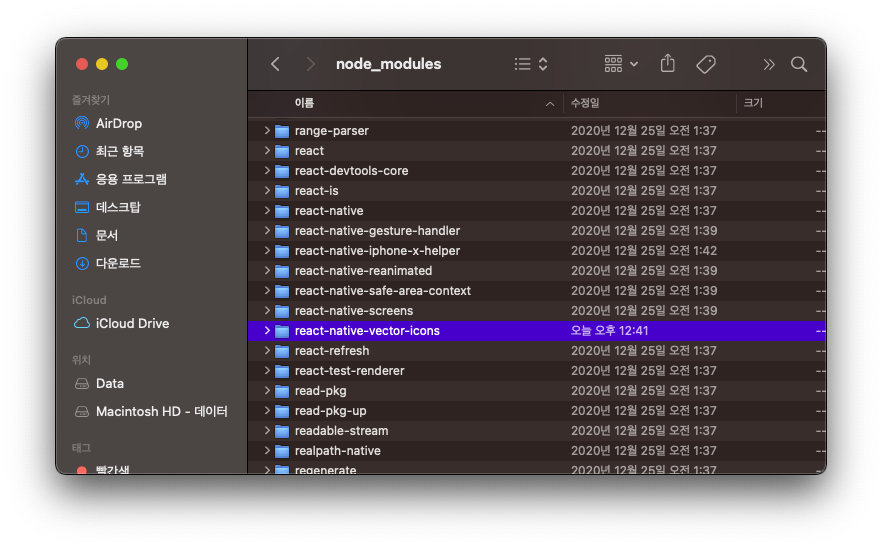Go back with the left arrow
The image size is (882, 548).
pyautogui.click(x=275, y=64)
